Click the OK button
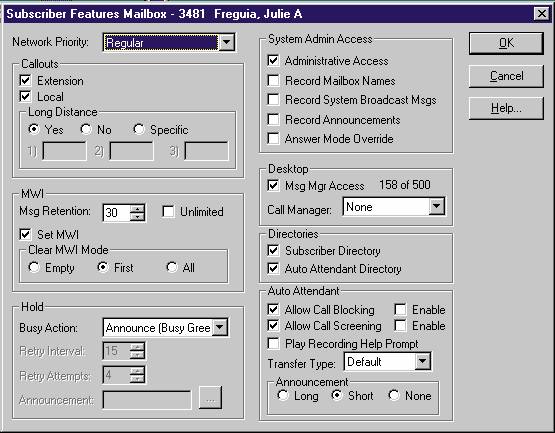This screenshot has height=433, width=555. 506,43
